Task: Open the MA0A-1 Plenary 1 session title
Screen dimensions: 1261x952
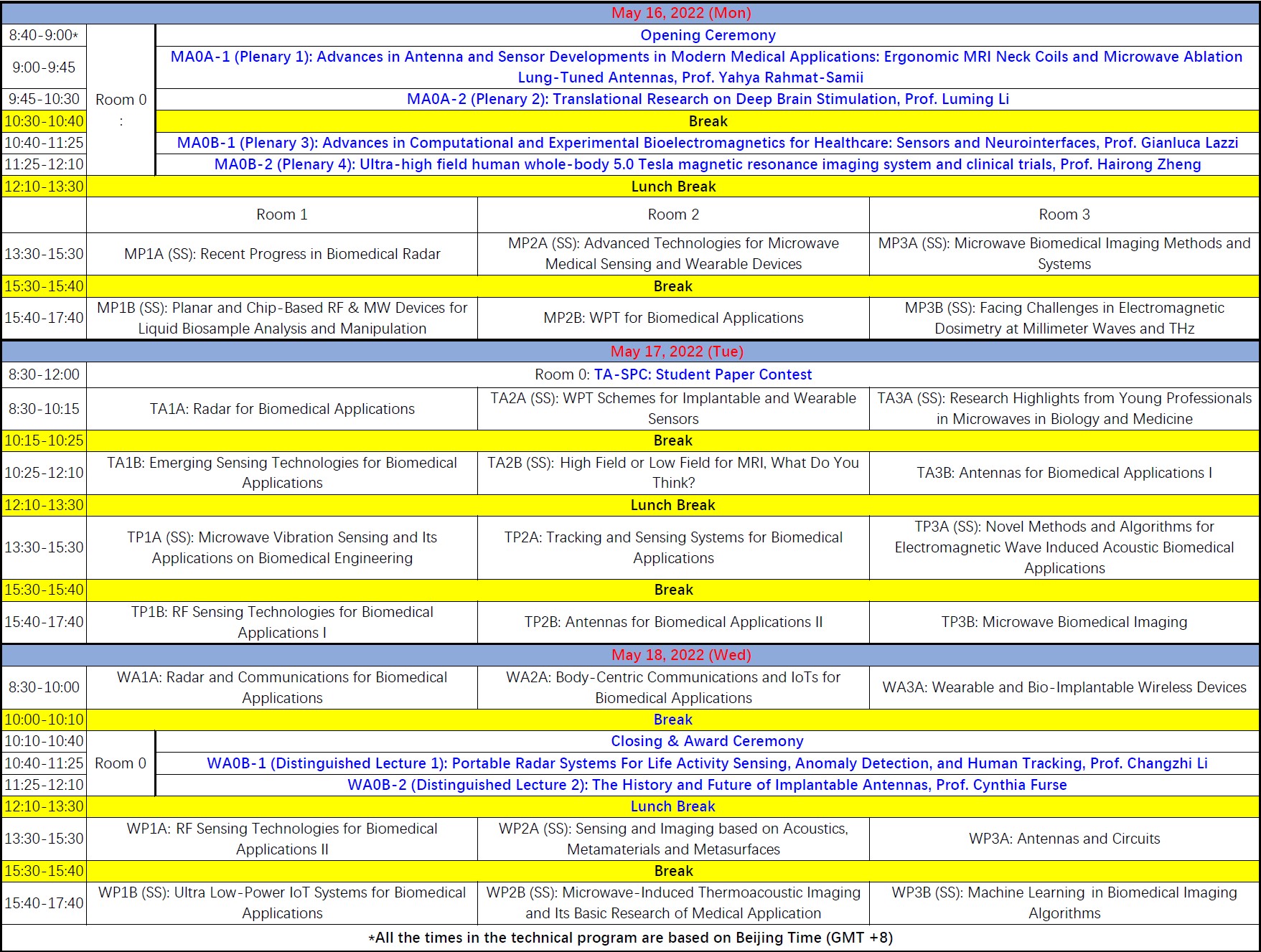Action: (707, 67)
